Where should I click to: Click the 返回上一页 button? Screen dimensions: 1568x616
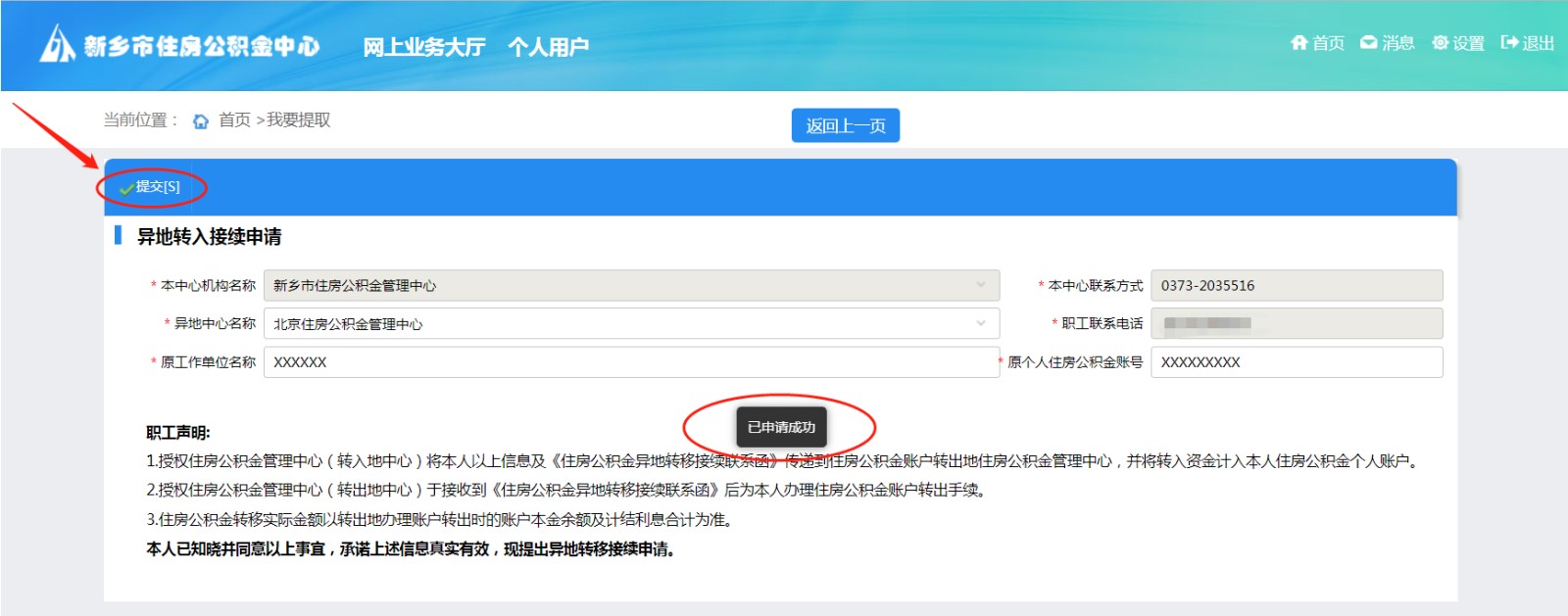coord(845,125)
